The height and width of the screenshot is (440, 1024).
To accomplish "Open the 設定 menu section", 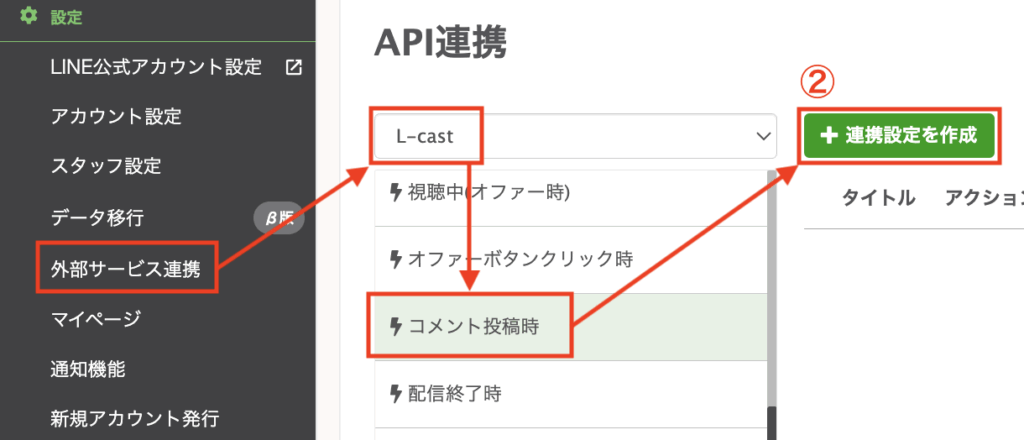I will [66, 17].
